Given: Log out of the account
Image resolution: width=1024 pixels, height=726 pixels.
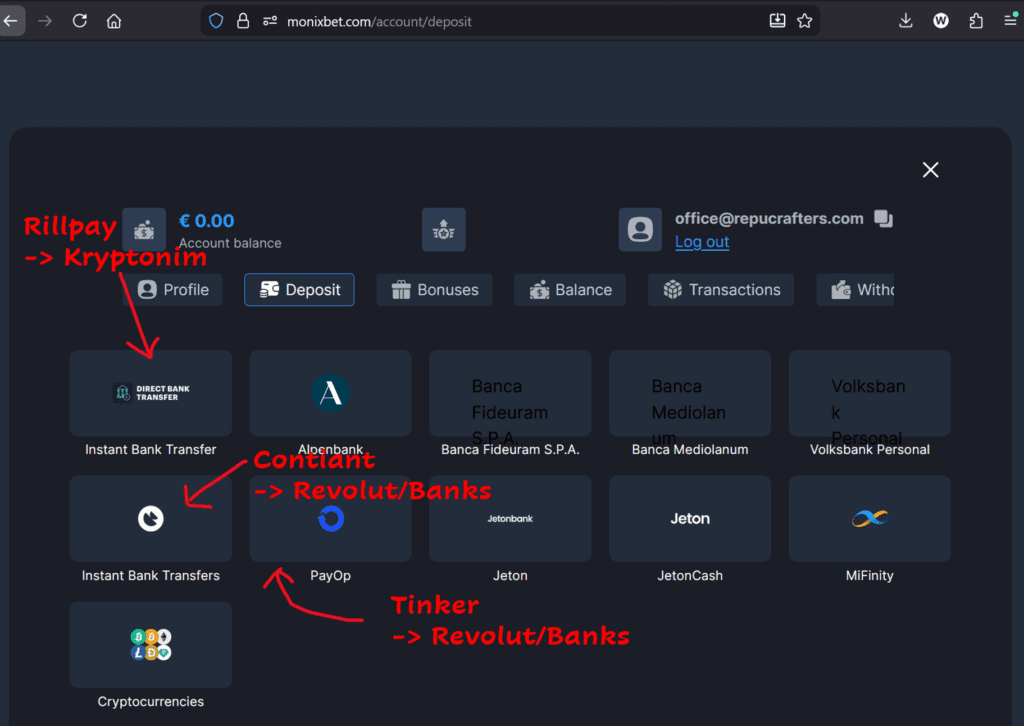Looking at the screenshot, I should (701, 242).
